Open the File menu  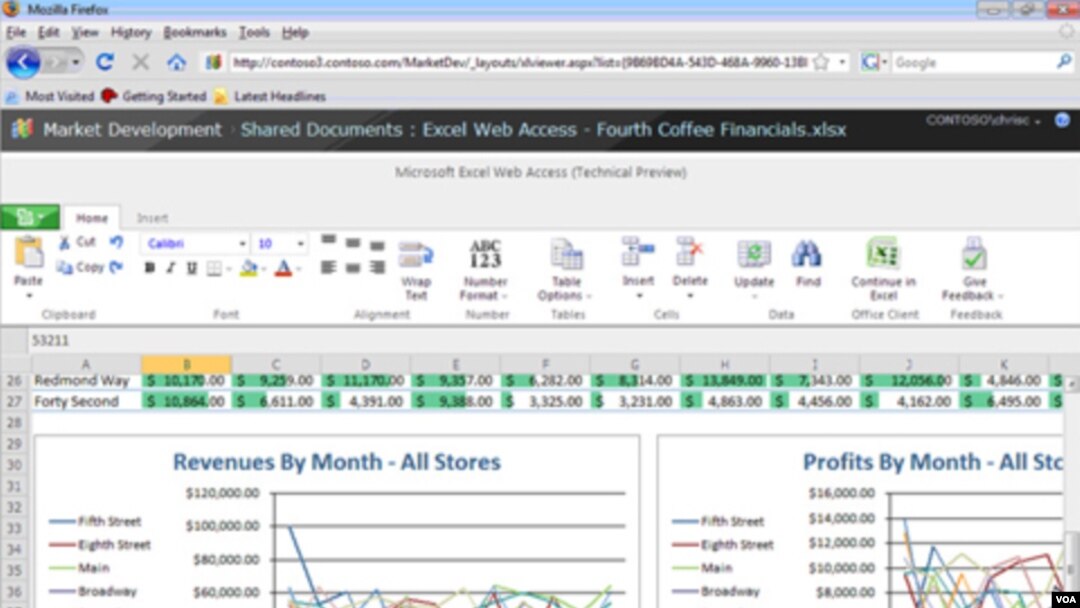(16, 32)
